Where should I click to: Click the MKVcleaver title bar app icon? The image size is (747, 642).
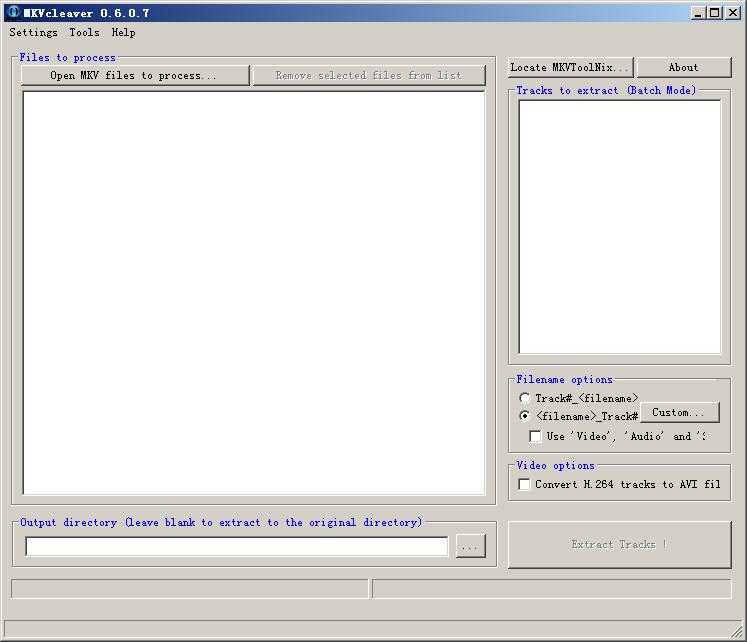13,12
